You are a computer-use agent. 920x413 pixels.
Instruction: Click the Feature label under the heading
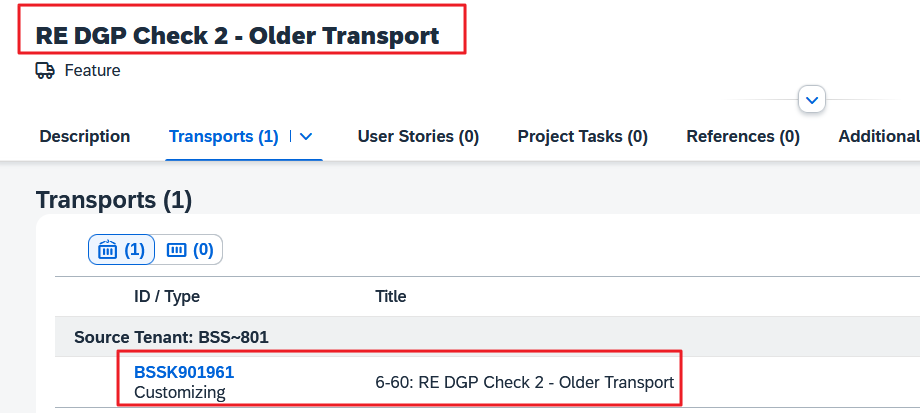92,70
